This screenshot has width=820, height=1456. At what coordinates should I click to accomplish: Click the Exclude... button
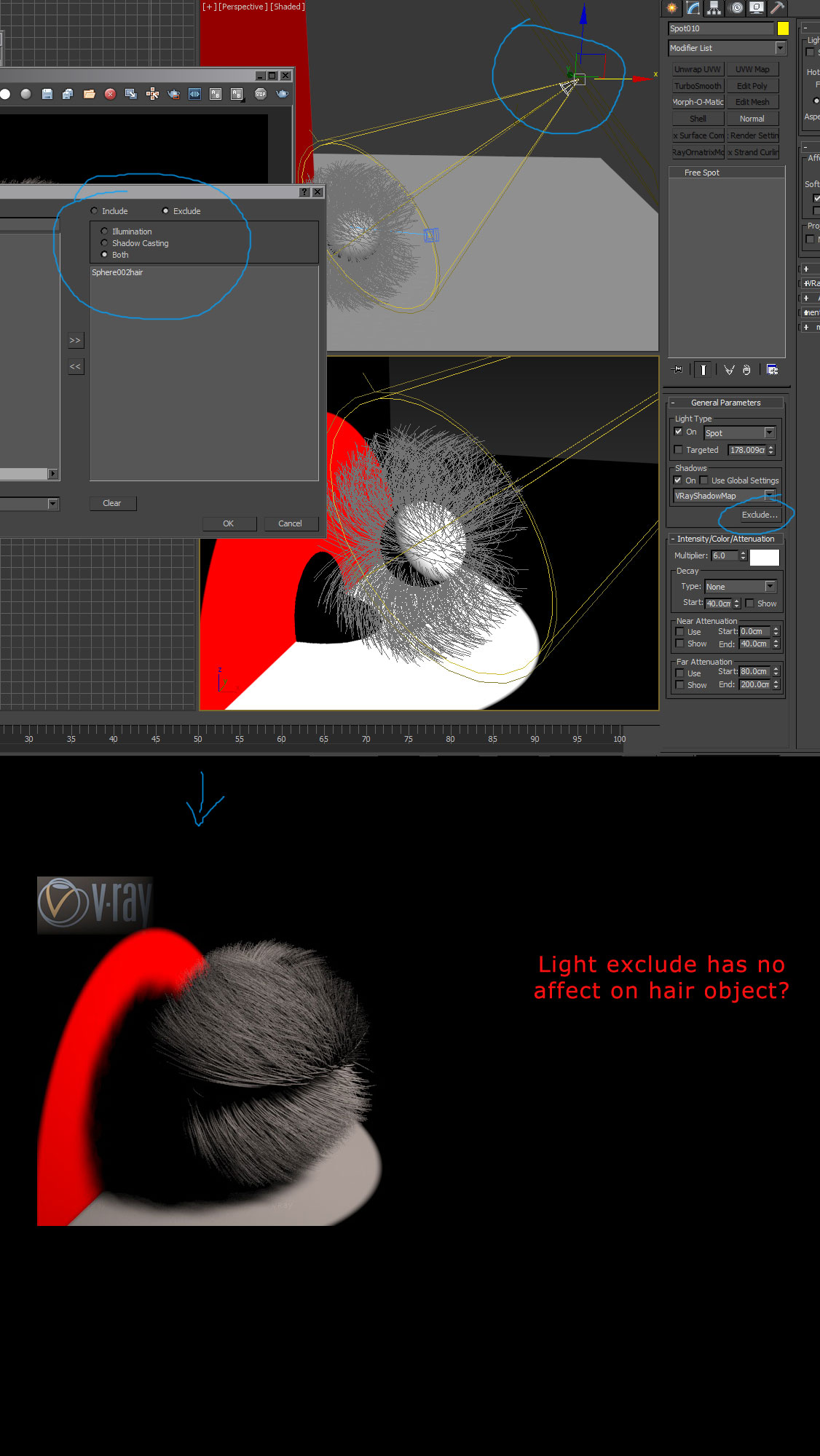point(759,515)
